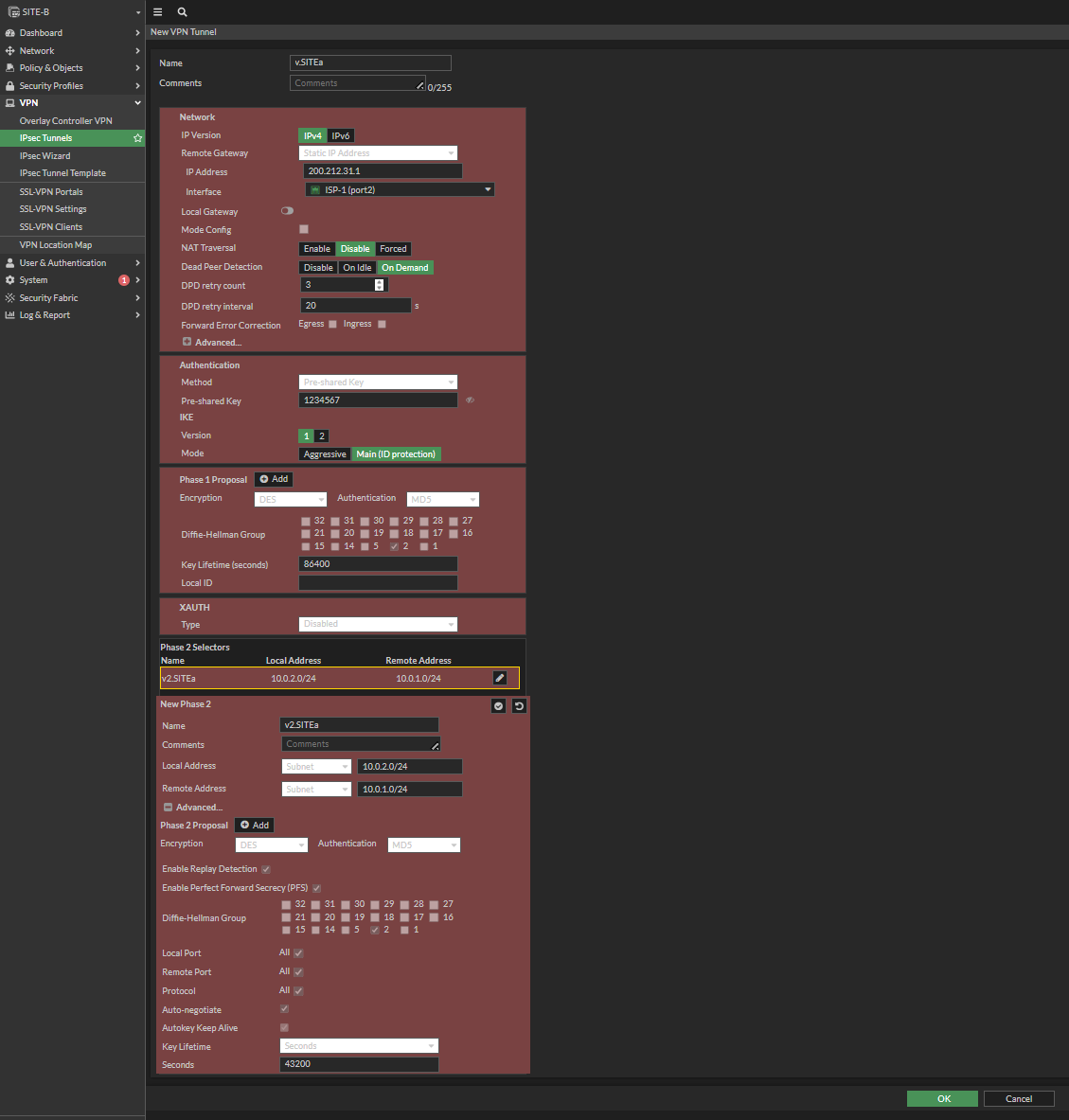Toggle Enable Replay Detection checkbox
Image resolution: width=1069 pixels, height=1120 pixels.
pos(266,869)
